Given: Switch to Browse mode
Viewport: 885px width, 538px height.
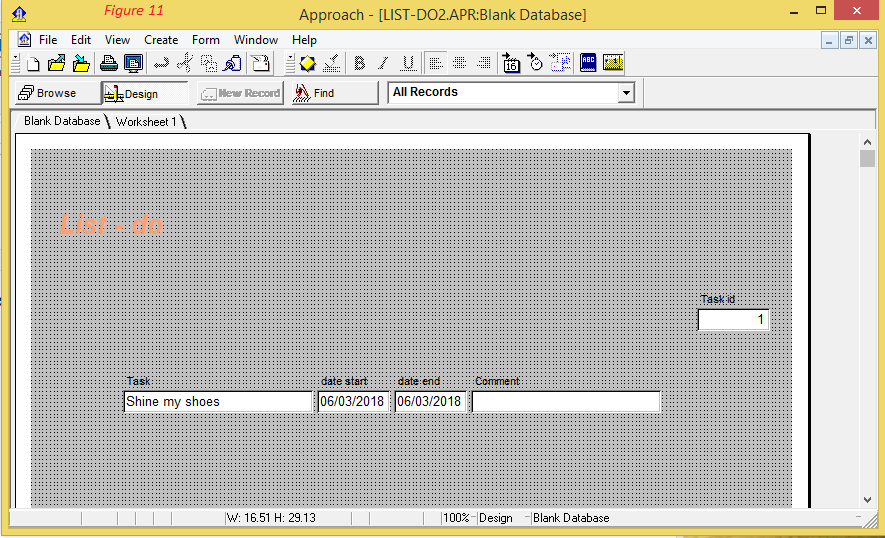Looking at the screenshot, I should (57, 93).
